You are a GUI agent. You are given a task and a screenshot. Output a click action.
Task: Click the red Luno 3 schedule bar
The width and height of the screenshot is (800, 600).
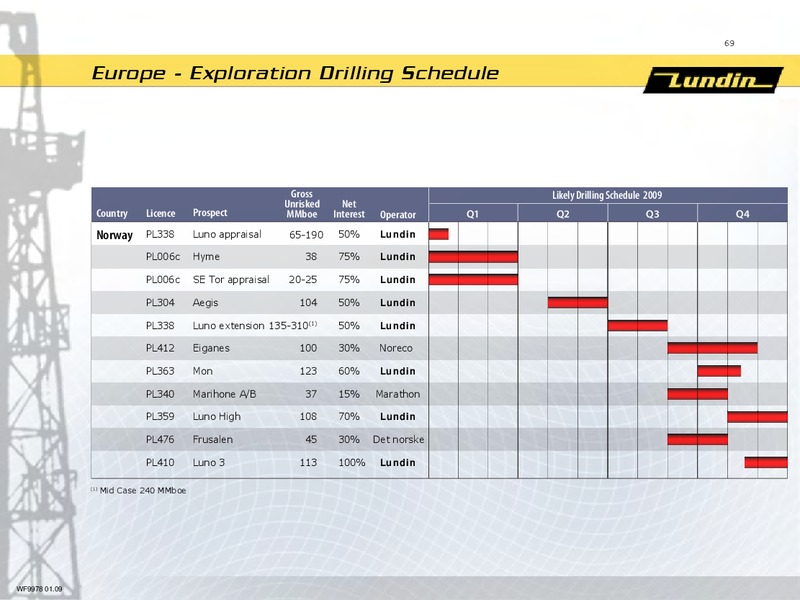pyautogui.click(x=766, y=462)
